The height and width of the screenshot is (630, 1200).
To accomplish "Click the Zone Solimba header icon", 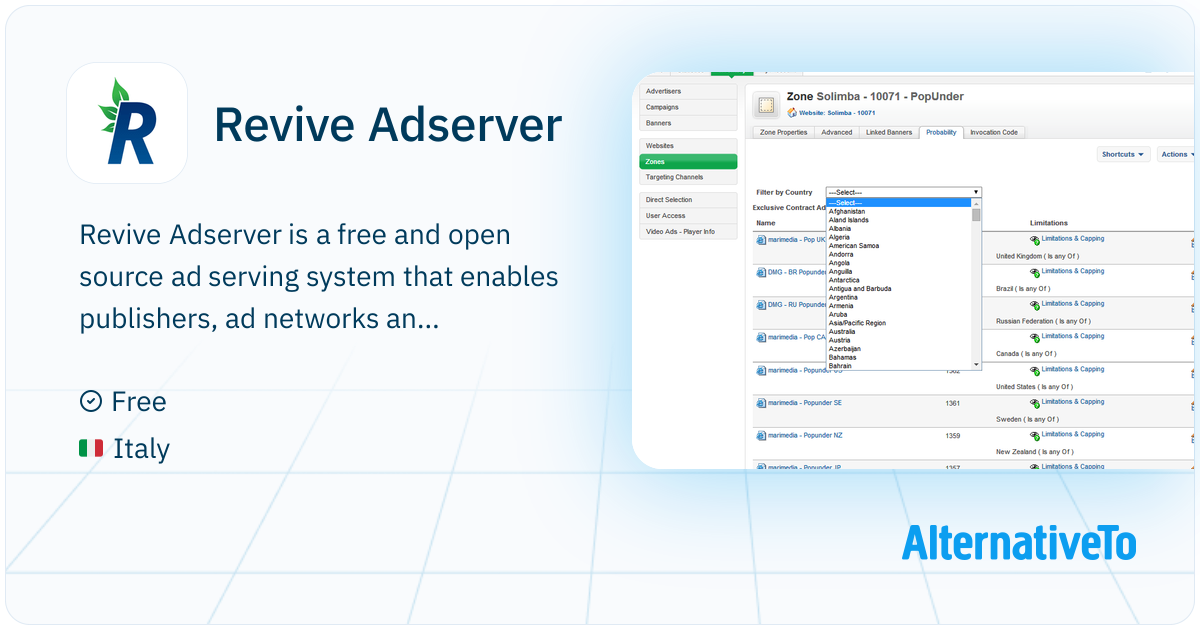I will (x=767, y=104).
